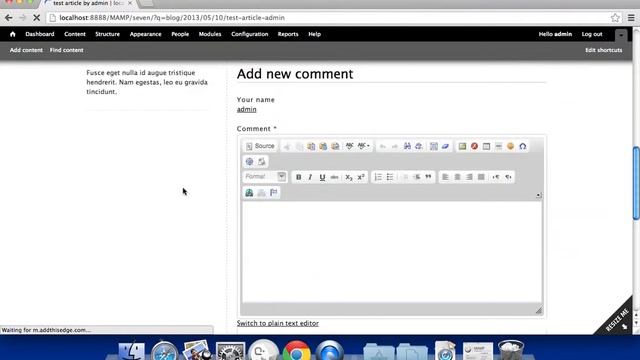Toggle Bold formatting
This screenshot has height=360, width=640.
pos(298,177)
